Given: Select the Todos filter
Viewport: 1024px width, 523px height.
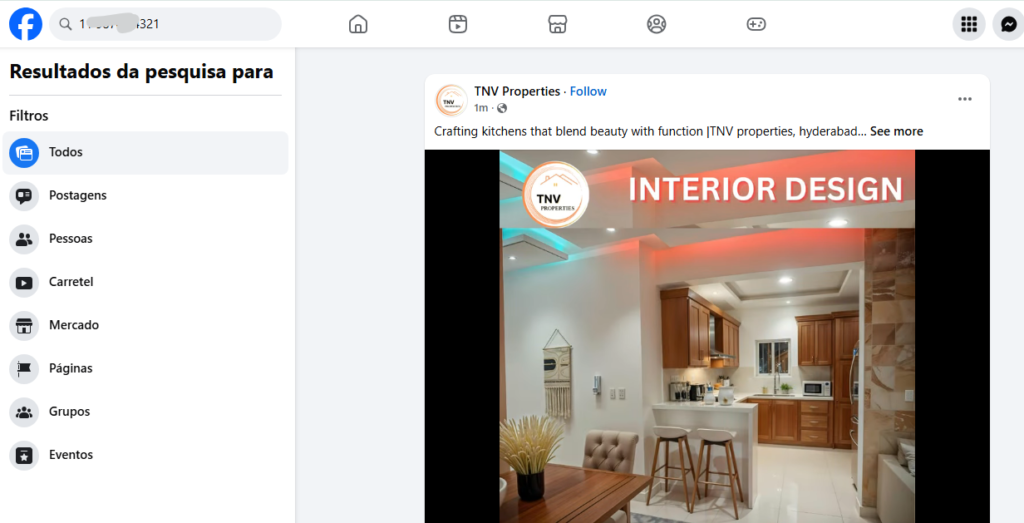Looking at the screenshot, I should (145, 153).
